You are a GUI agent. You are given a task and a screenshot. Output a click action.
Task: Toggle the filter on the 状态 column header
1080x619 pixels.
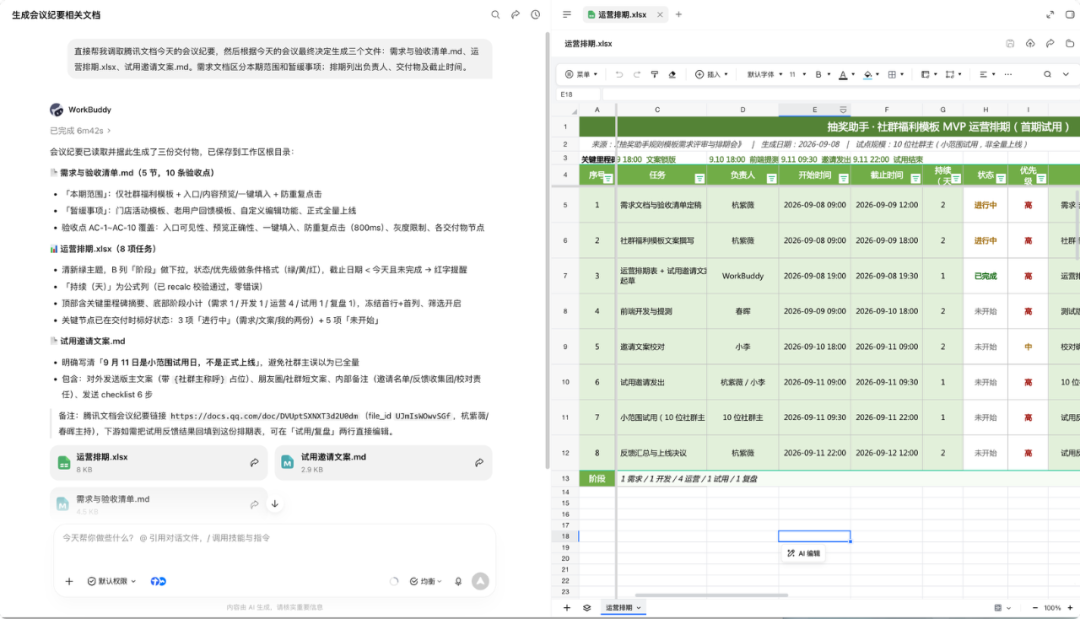[x=1001, y=178]
